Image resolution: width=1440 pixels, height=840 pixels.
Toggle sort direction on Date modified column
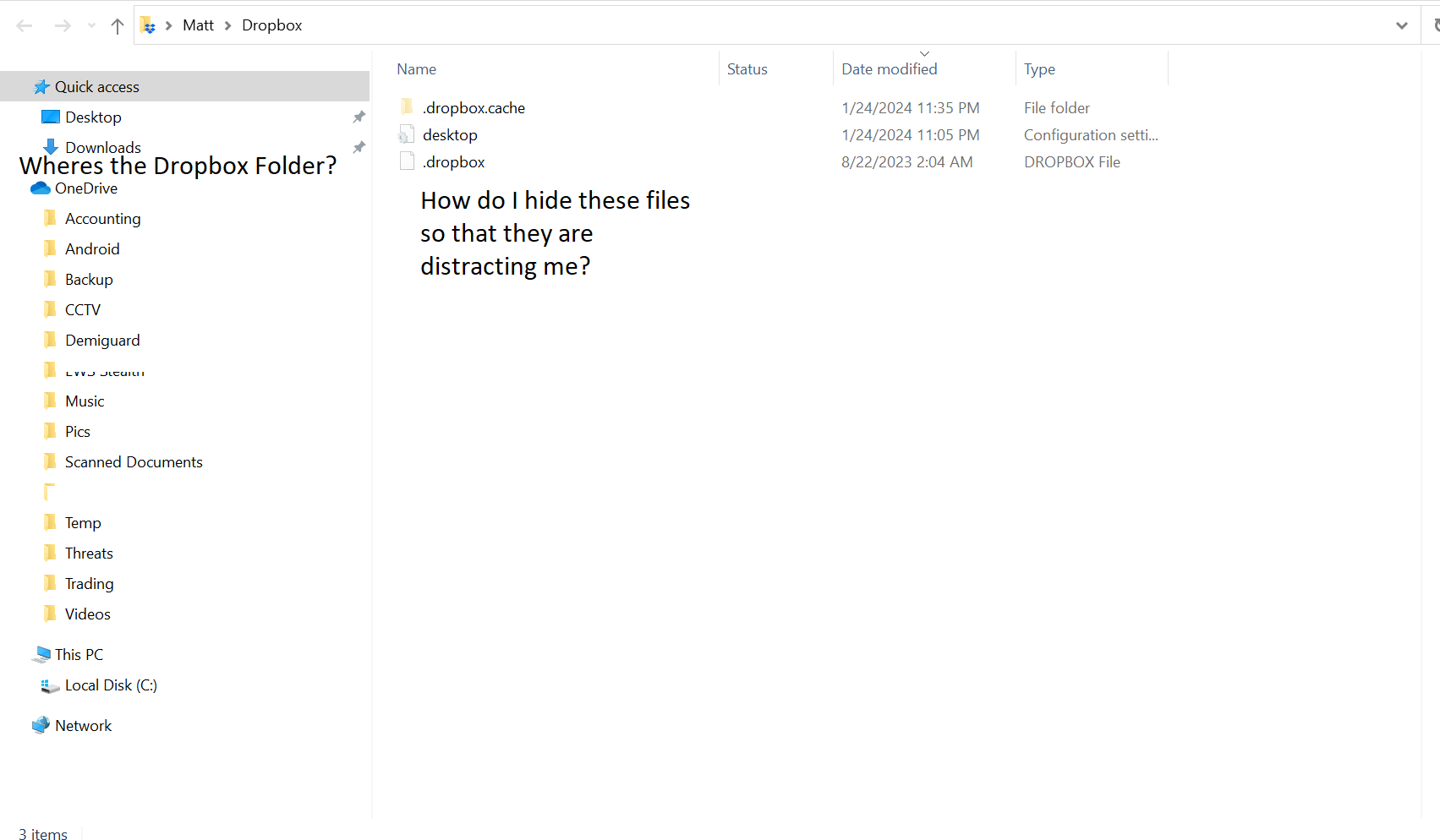[x=924, y=52]
